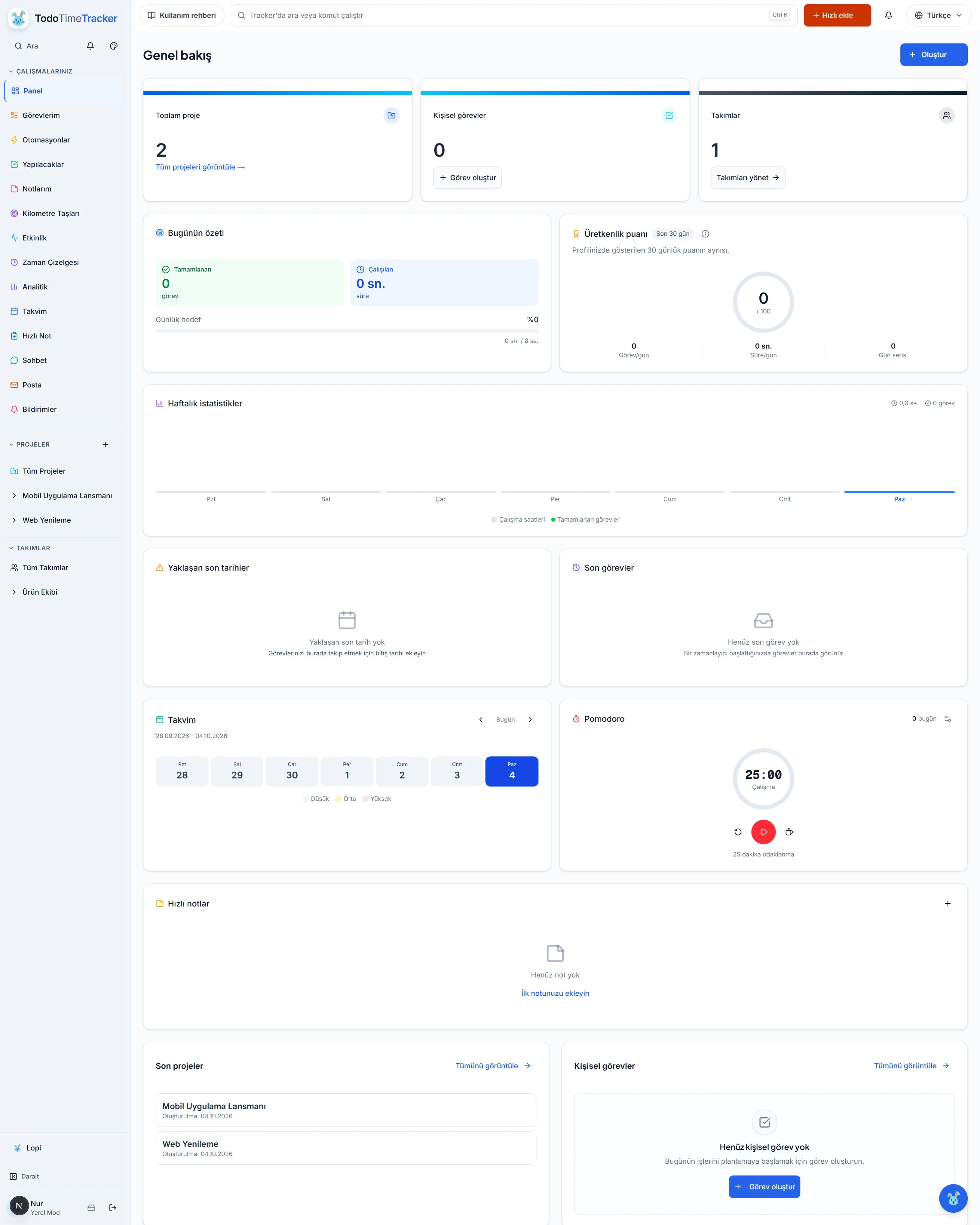Viewport: 980px width, 1225px height.
Task: Reset the Pomodoro timer
Action: (x=738, y=832)
